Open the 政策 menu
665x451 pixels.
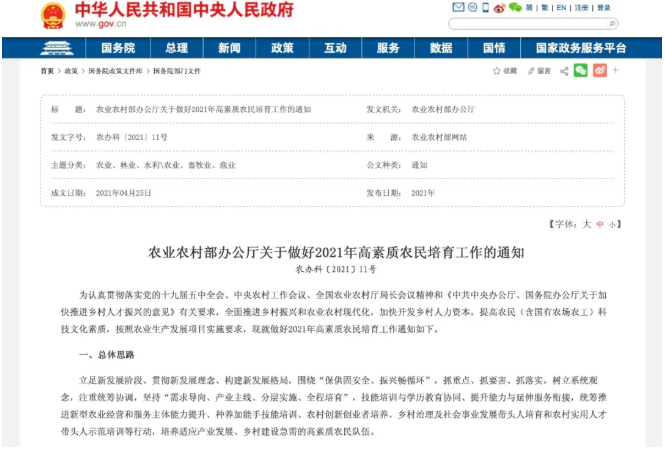pos(282,48)
